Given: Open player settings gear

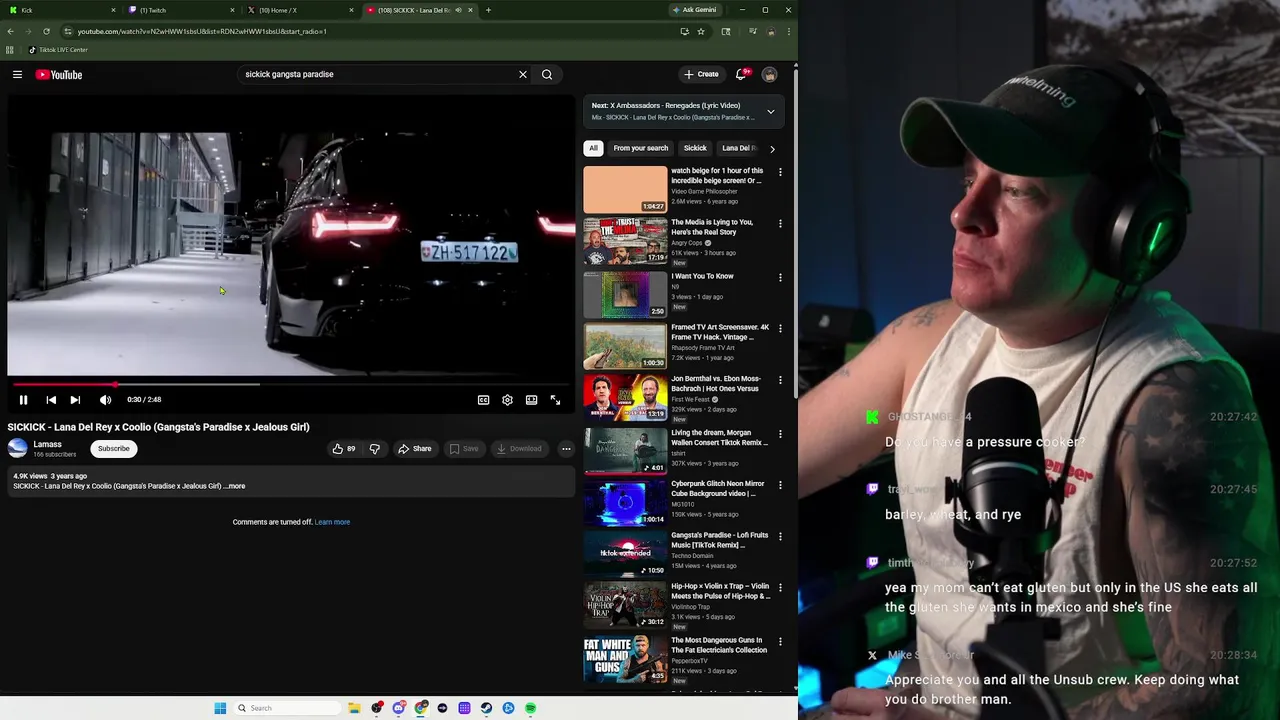Looking at the screenshot, I should (507, 400).
